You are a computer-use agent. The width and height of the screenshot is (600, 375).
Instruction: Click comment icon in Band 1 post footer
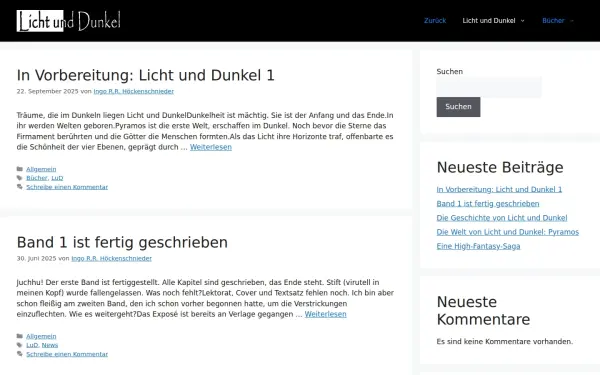20,354
